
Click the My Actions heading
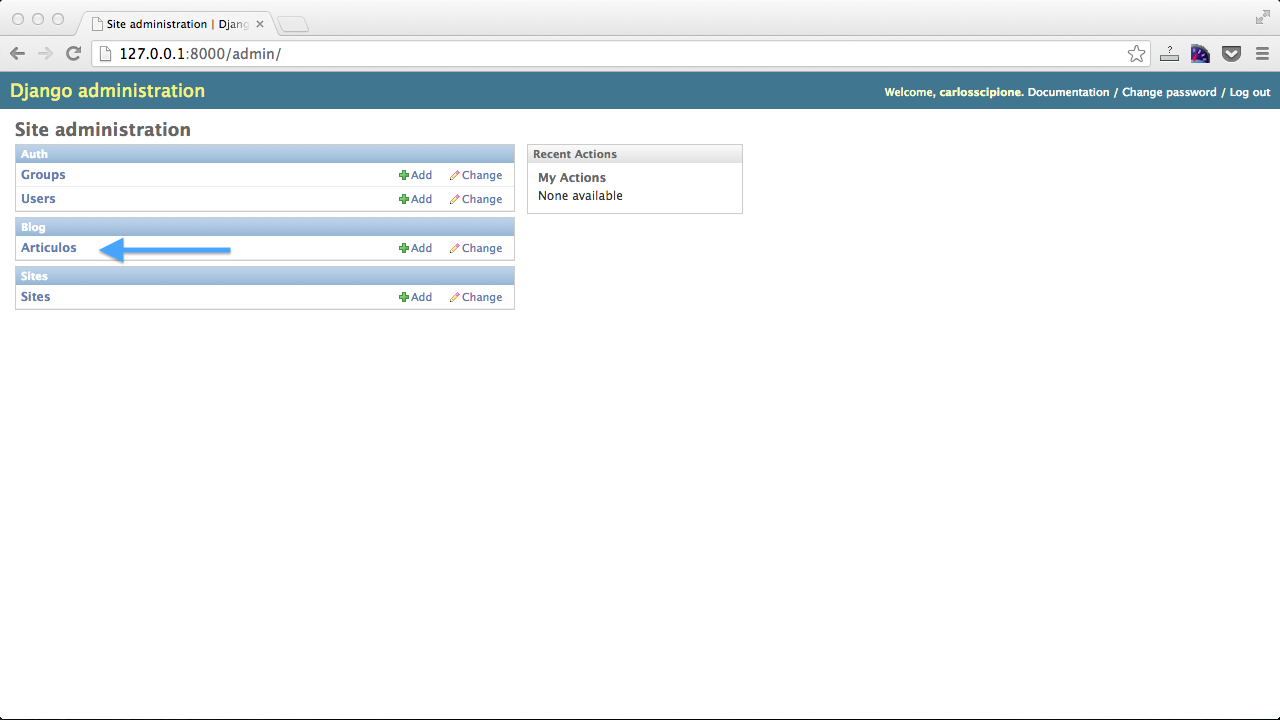(x=572, y=178)
